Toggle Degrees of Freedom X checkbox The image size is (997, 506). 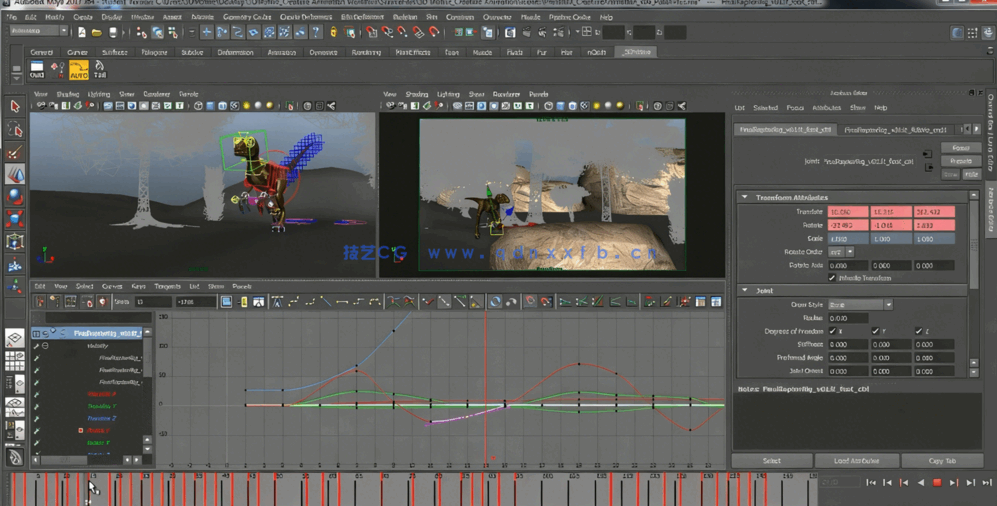[x=832, y=331]
